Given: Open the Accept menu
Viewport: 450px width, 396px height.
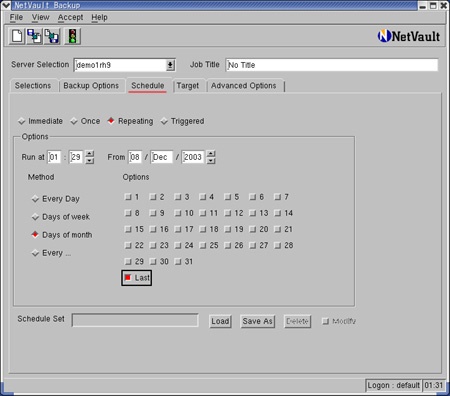Looking at the screenshot, I should coord(70,17).
